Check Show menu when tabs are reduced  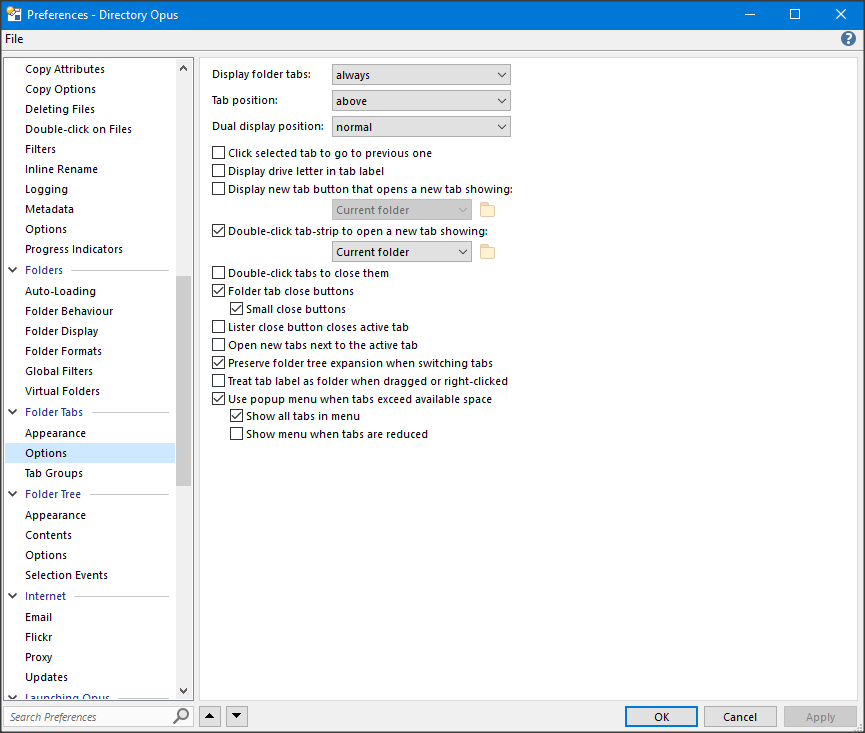237,434
